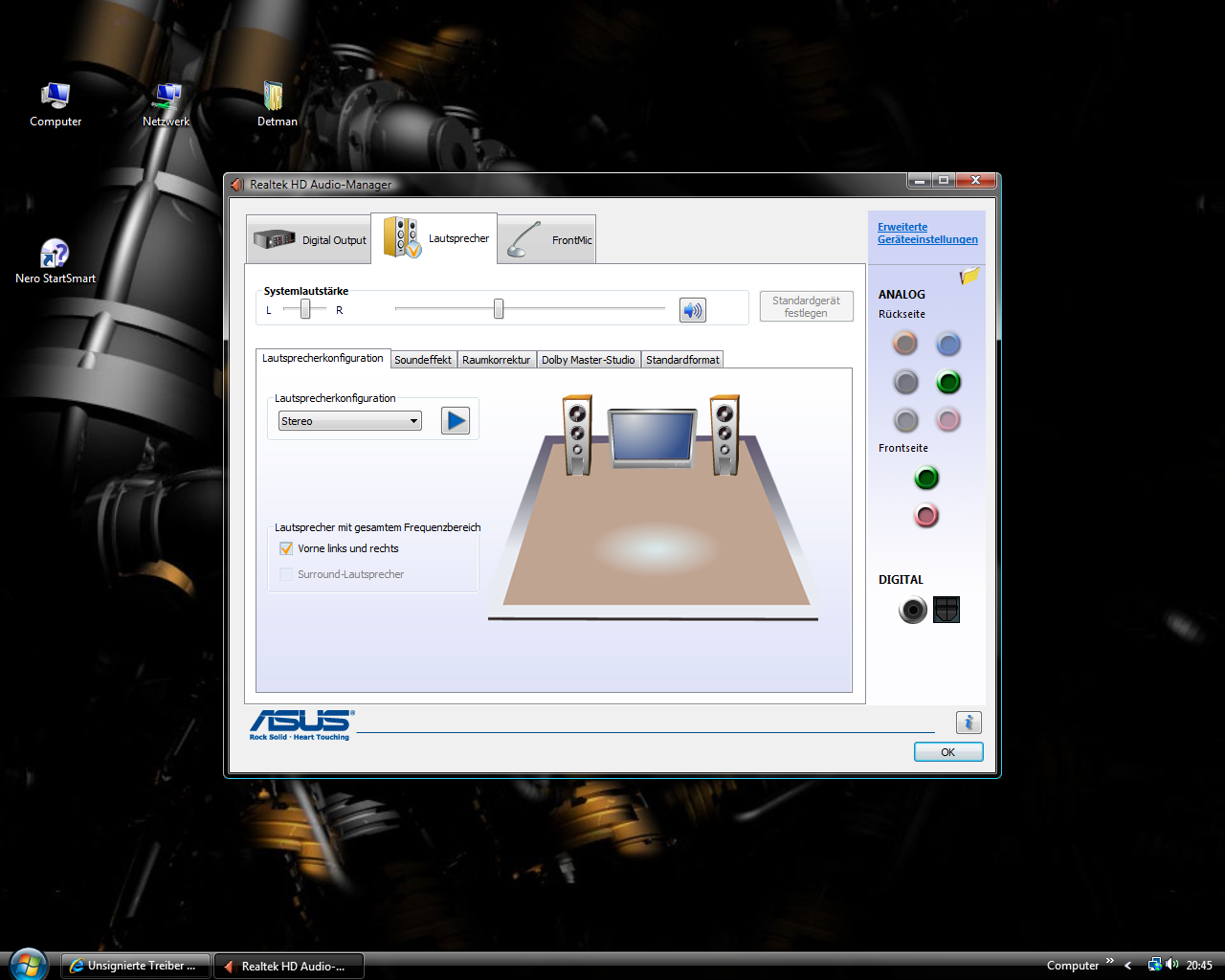Switch to the FrontMic device tab
This screenshot has width=1225, height=980.
pyautogui.click(x=546, y=239)
